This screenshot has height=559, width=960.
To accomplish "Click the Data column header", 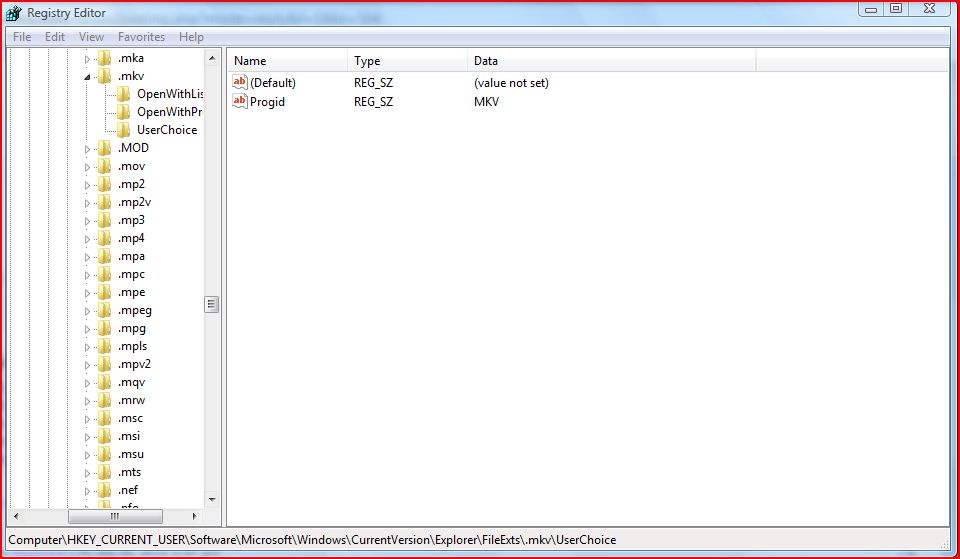I will tap(612, 61).
